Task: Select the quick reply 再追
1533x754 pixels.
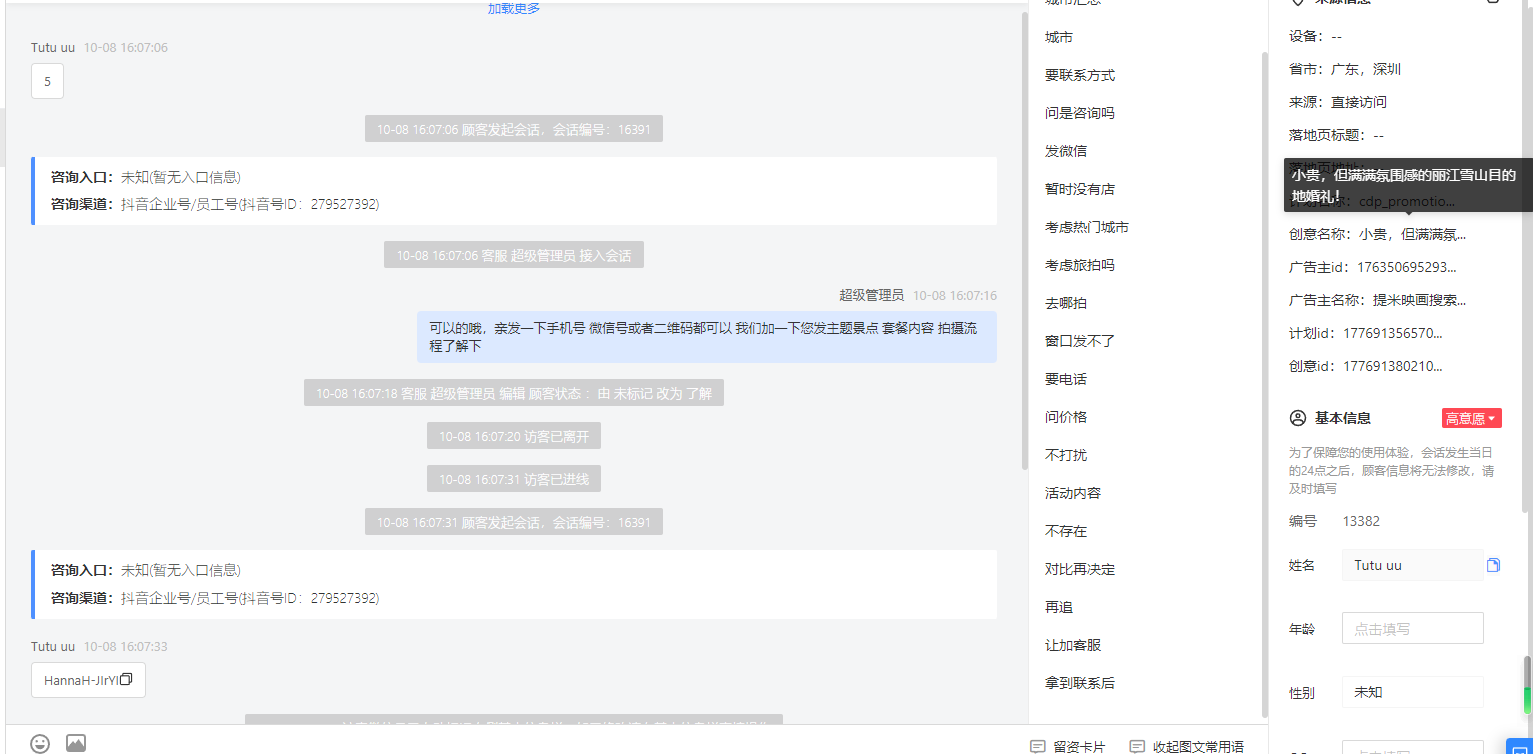Action: click(1059, 607)
